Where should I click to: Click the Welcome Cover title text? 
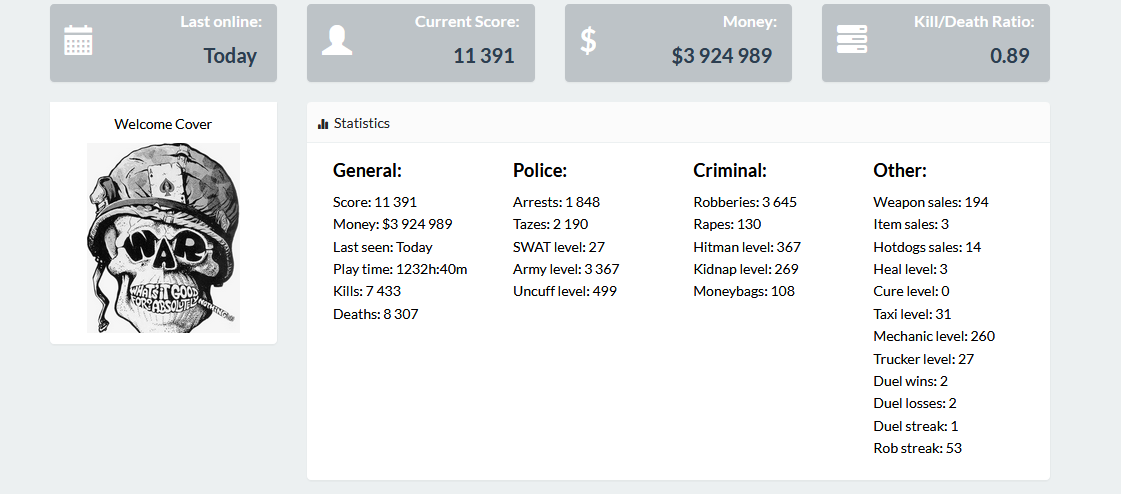coord(163,124)
